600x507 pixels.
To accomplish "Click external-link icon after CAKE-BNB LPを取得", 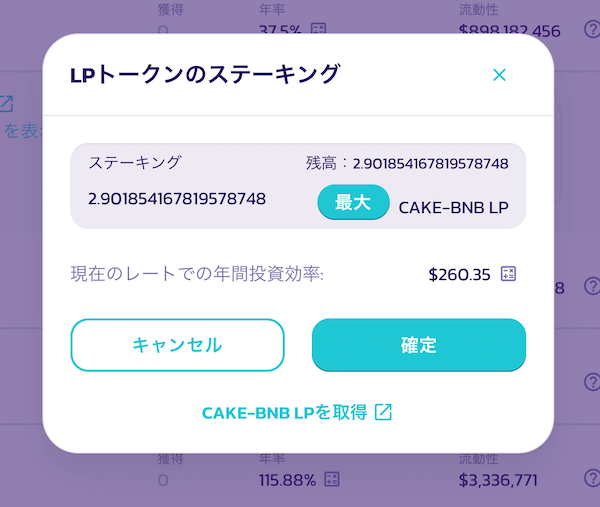I will click(383, 412).
